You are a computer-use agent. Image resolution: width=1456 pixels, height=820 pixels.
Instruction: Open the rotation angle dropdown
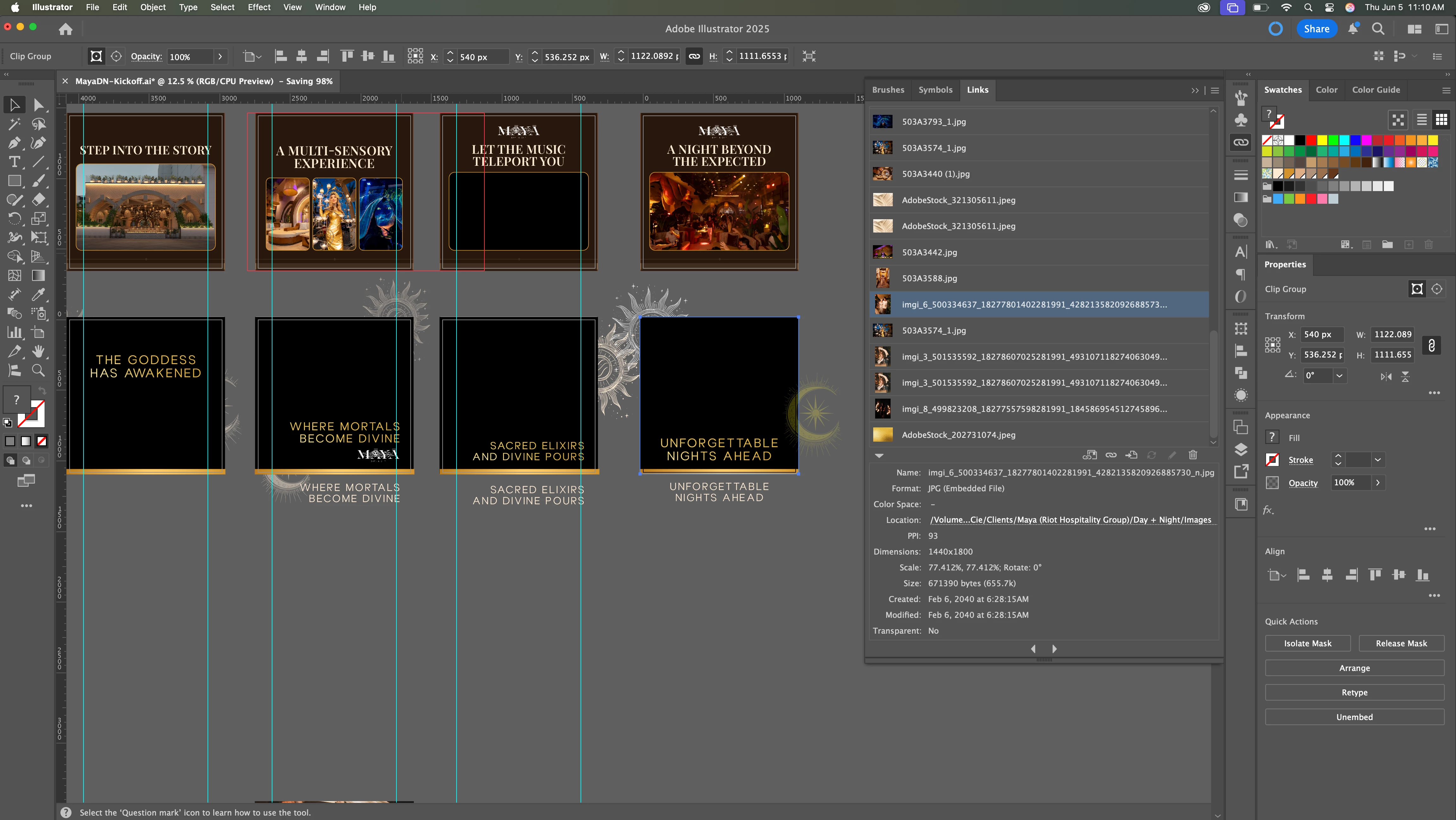tap(1339, 376)
